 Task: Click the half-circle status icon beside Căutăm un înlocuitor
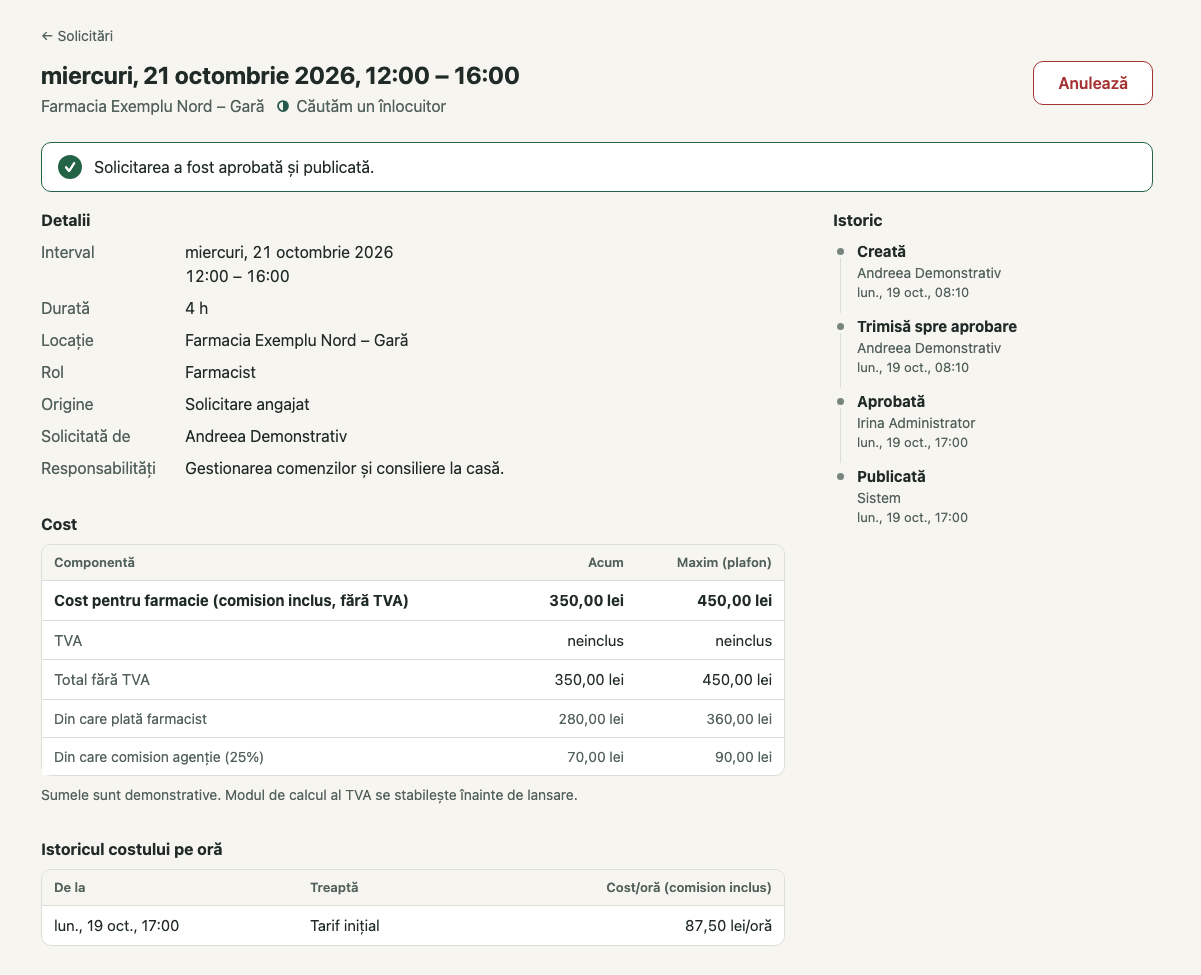[283, 106]
